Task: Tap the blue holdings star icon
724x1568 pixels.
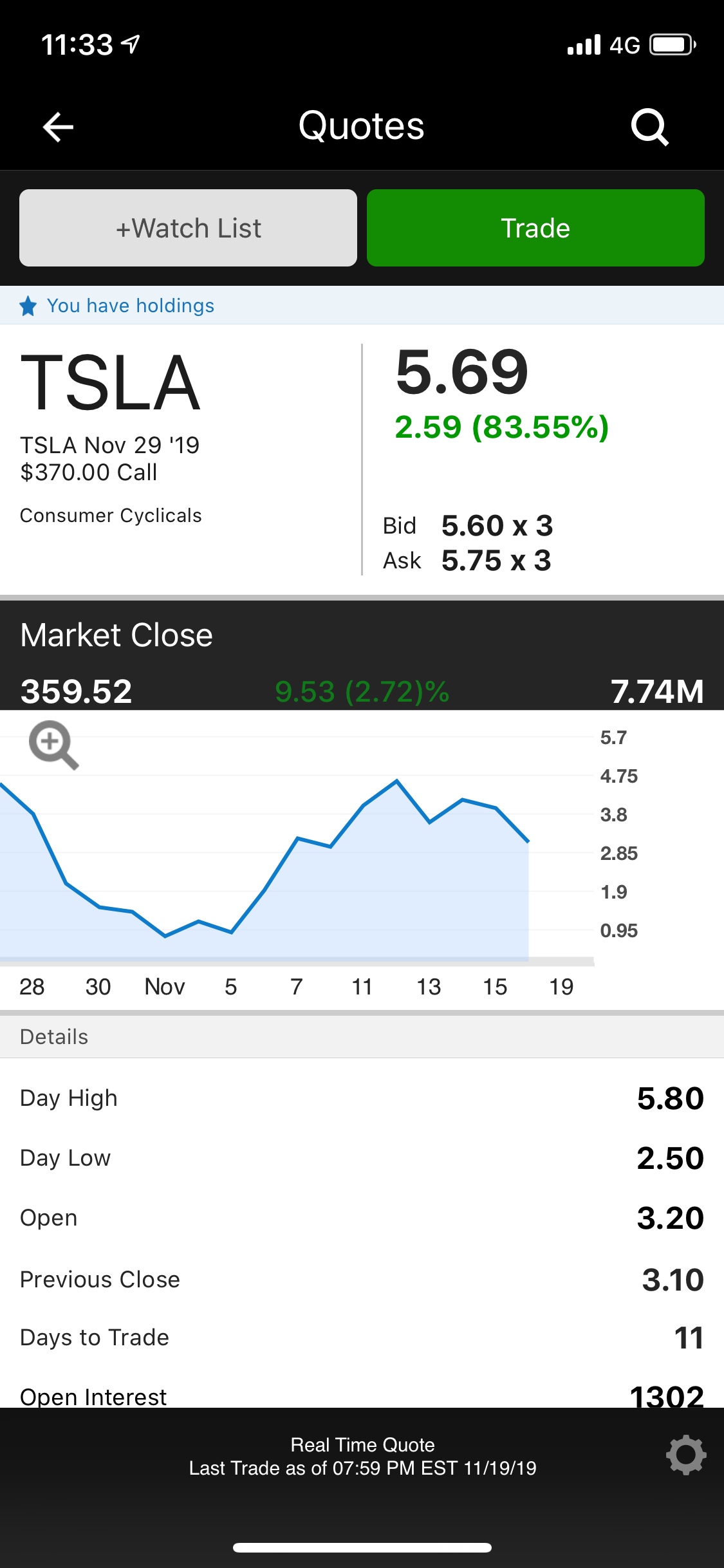Action: pos(28,306)
